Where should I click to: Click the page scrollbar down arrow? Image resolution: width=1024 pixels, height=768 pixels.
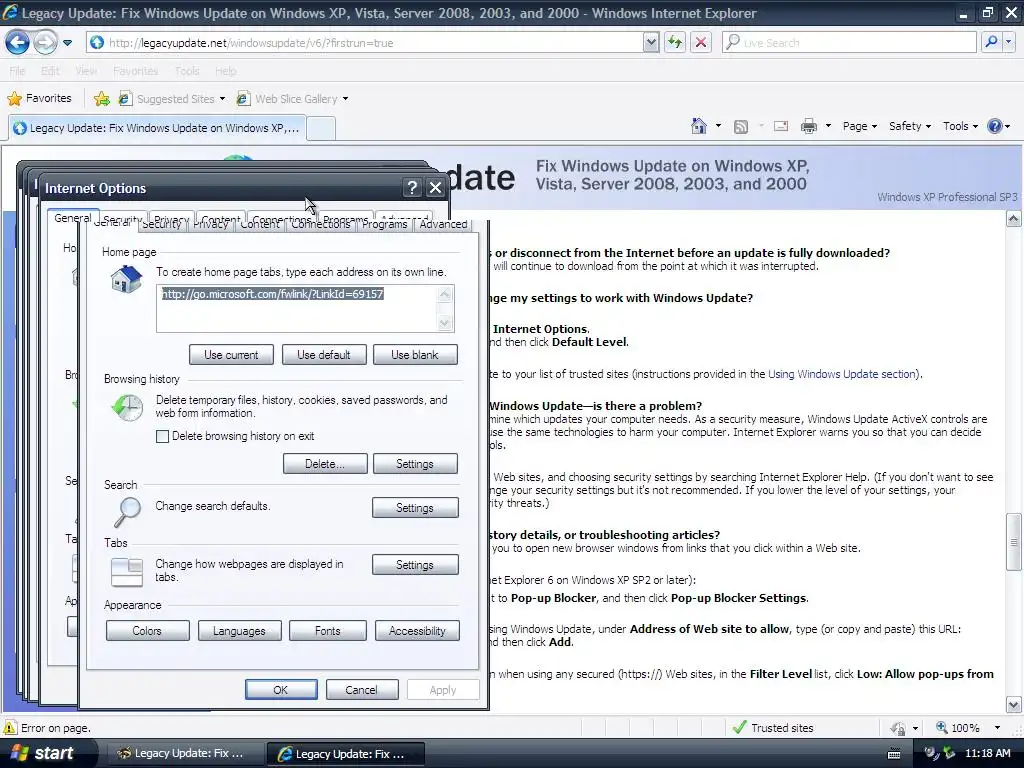(x=1014, y=705)
